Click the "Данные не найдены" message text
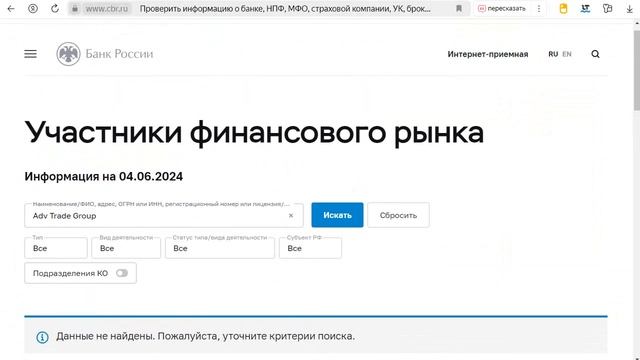Image resolution: width=640 pixels, height=360 pixels. click(x=206, y=336)
